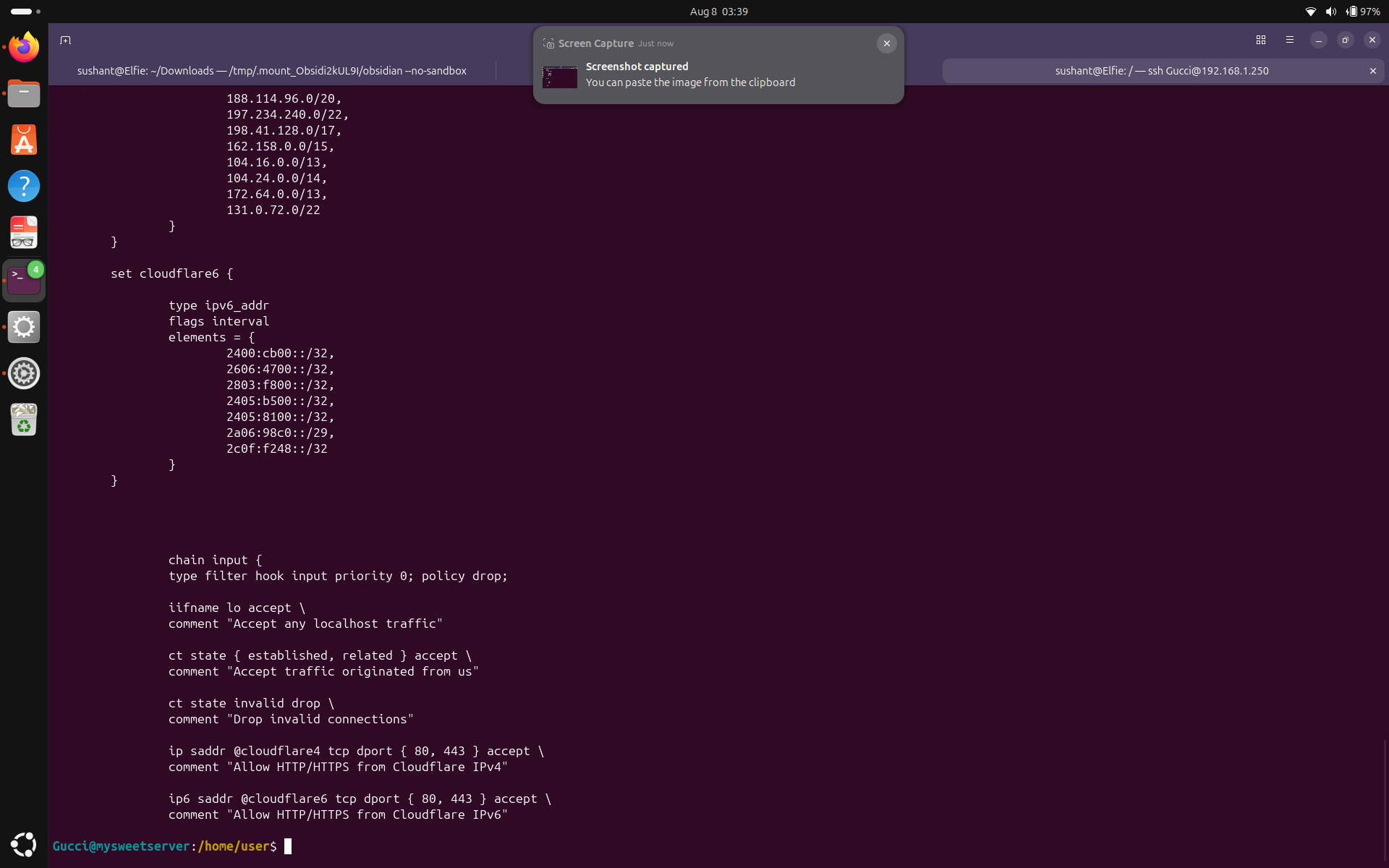Launch Firefox from the dock
Screen dimensions: 1389x868
(24, 48)
